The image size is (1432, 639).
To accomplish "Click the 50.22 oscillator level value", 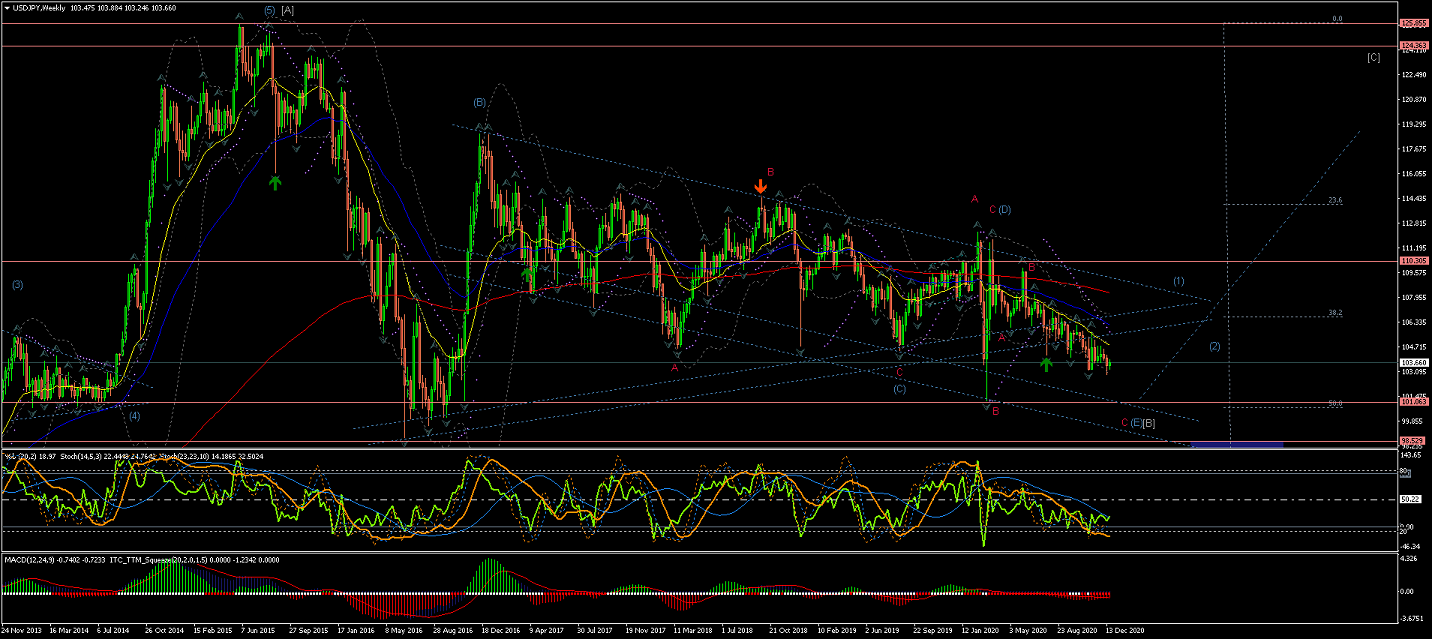I will point(1409,499).
